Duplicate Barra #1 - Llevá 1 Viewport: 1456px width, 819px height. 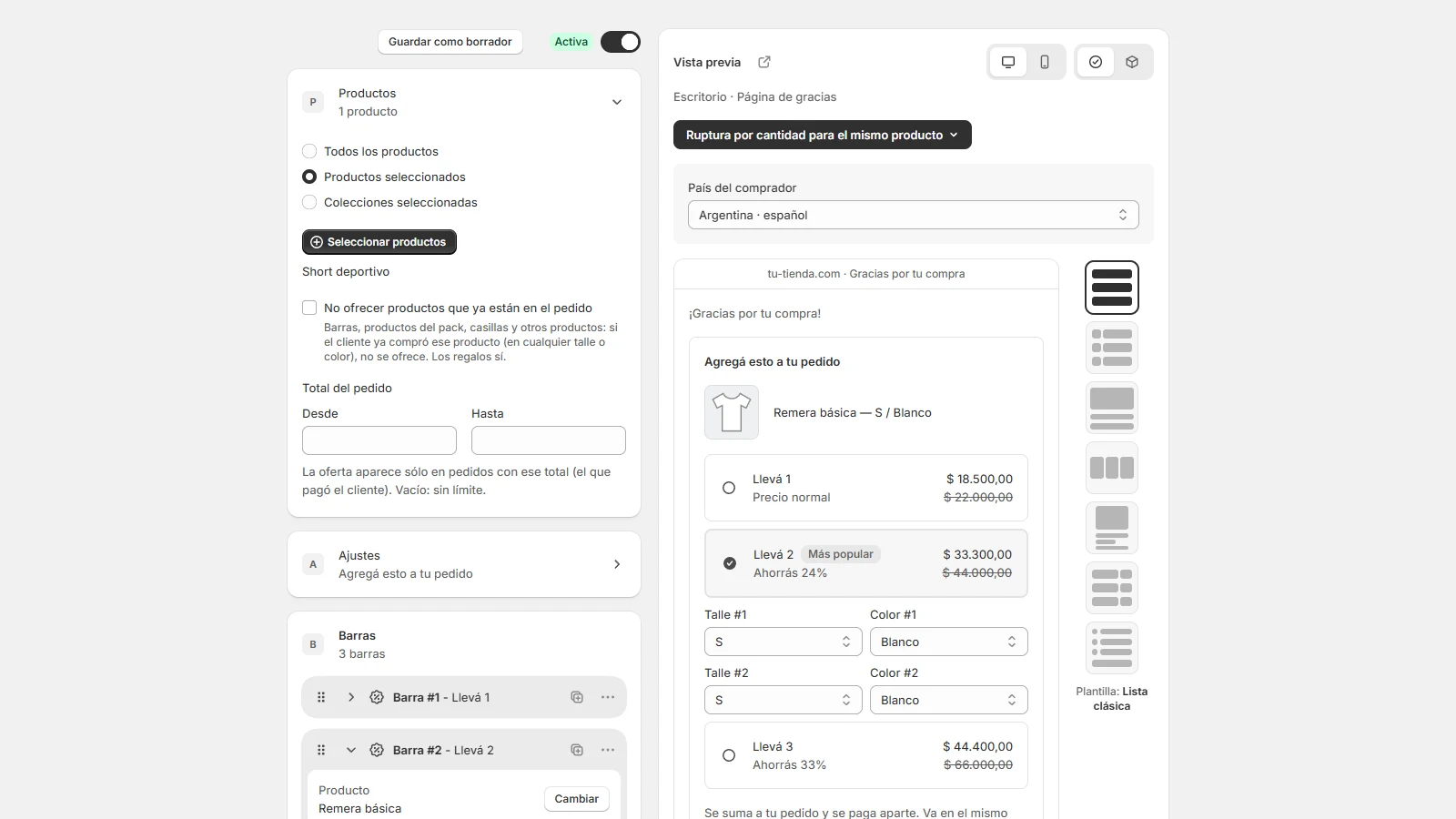pos(577,697)
